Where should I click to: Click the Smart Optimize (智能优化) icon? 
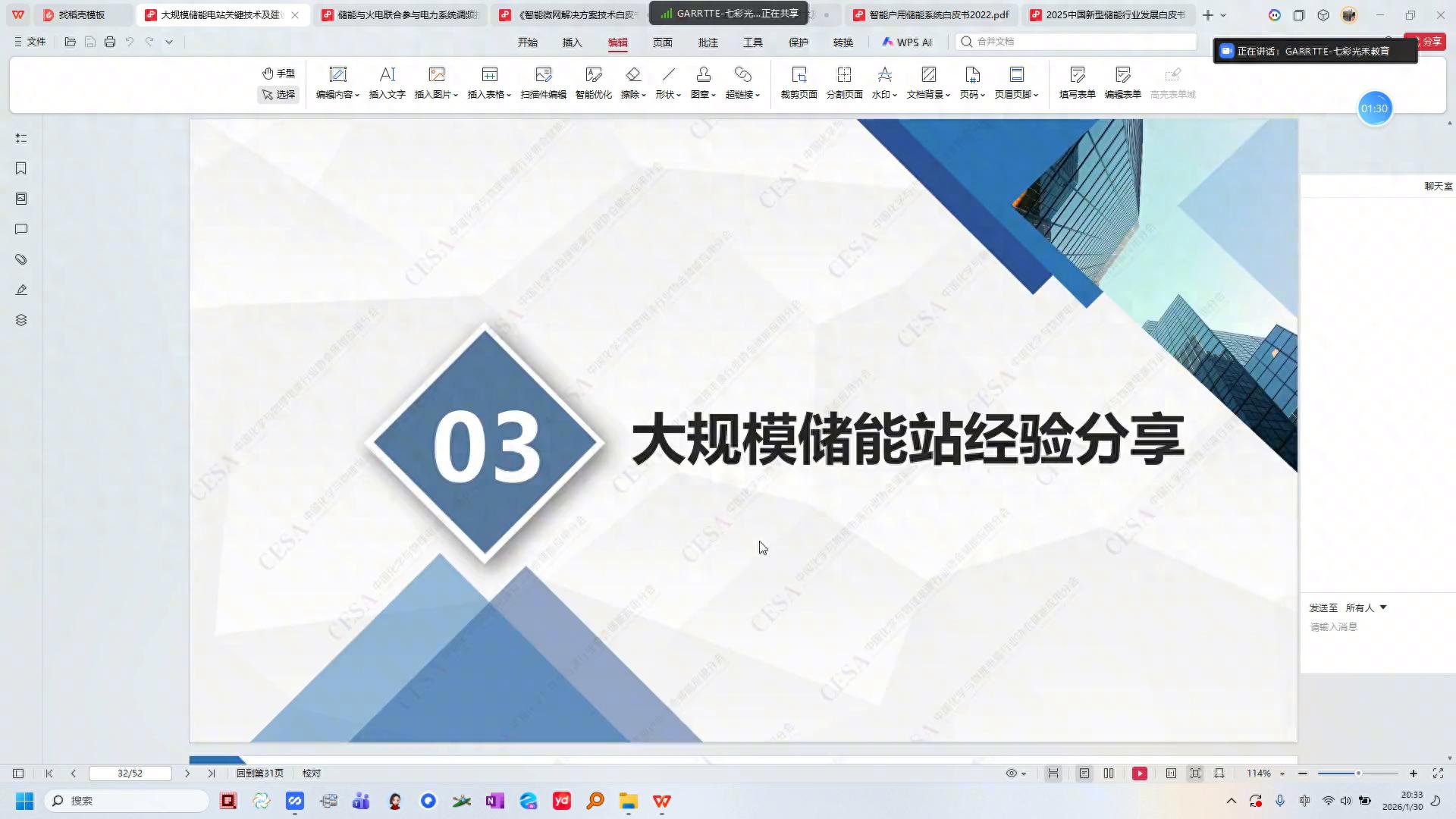pos(593,75)
